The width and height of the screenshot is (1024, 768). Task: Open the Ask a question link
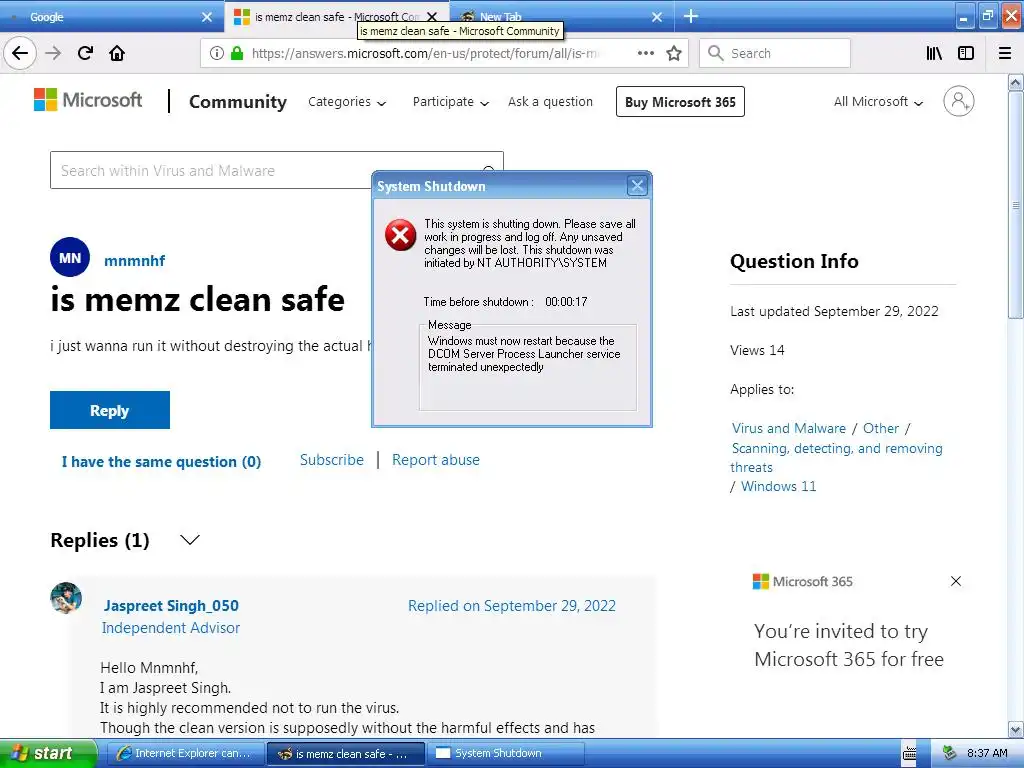pos(551,102)
